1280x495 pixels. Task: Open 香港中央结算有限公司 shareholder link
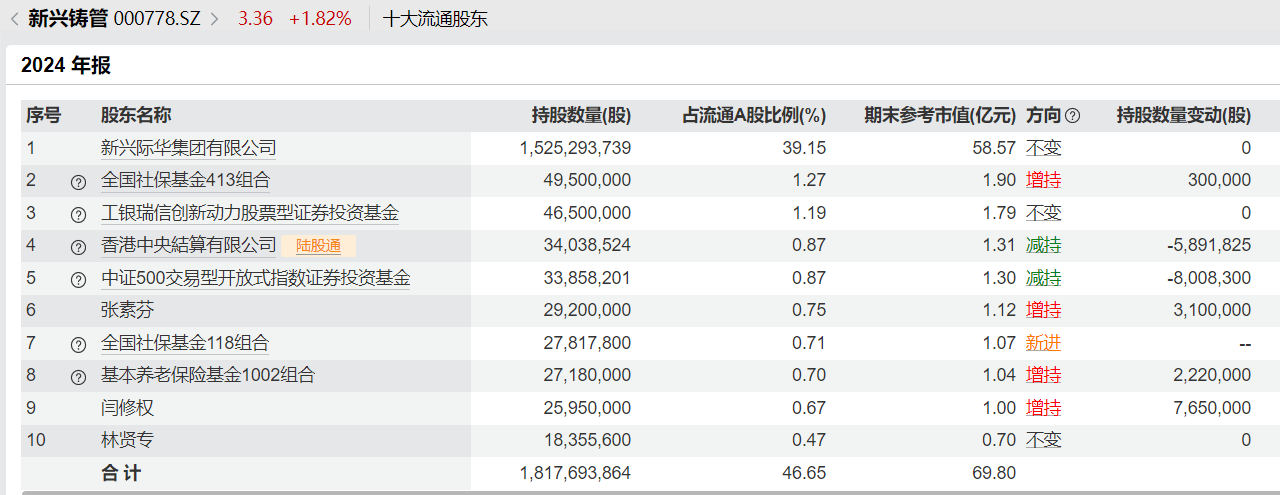(x=188, y=246)
